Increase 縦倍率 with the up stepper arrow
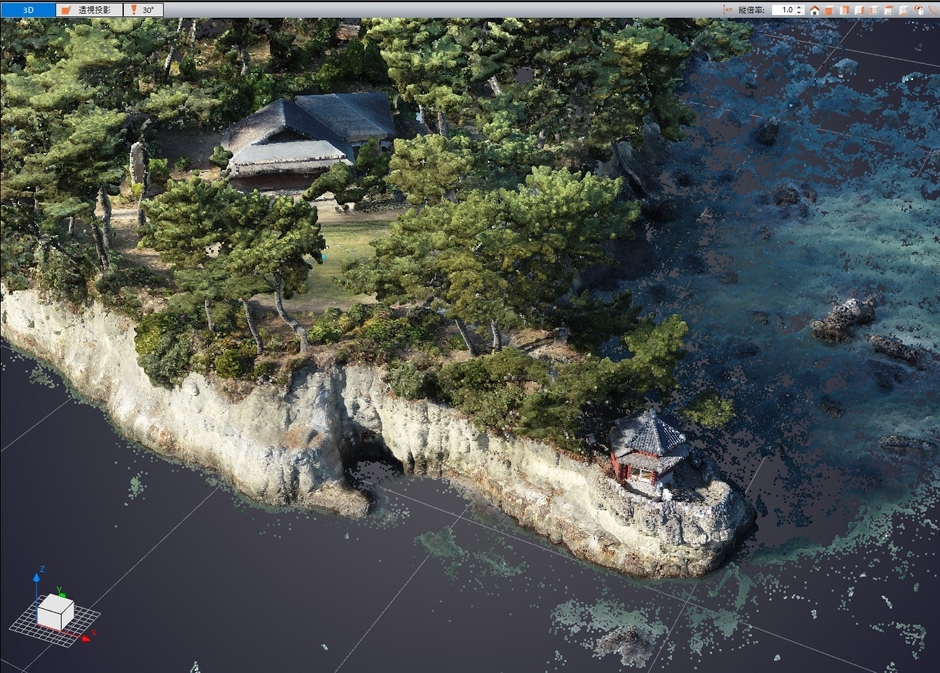Image resolution: width=940 pixels, height=673 pixels. [x=800, y=7]
